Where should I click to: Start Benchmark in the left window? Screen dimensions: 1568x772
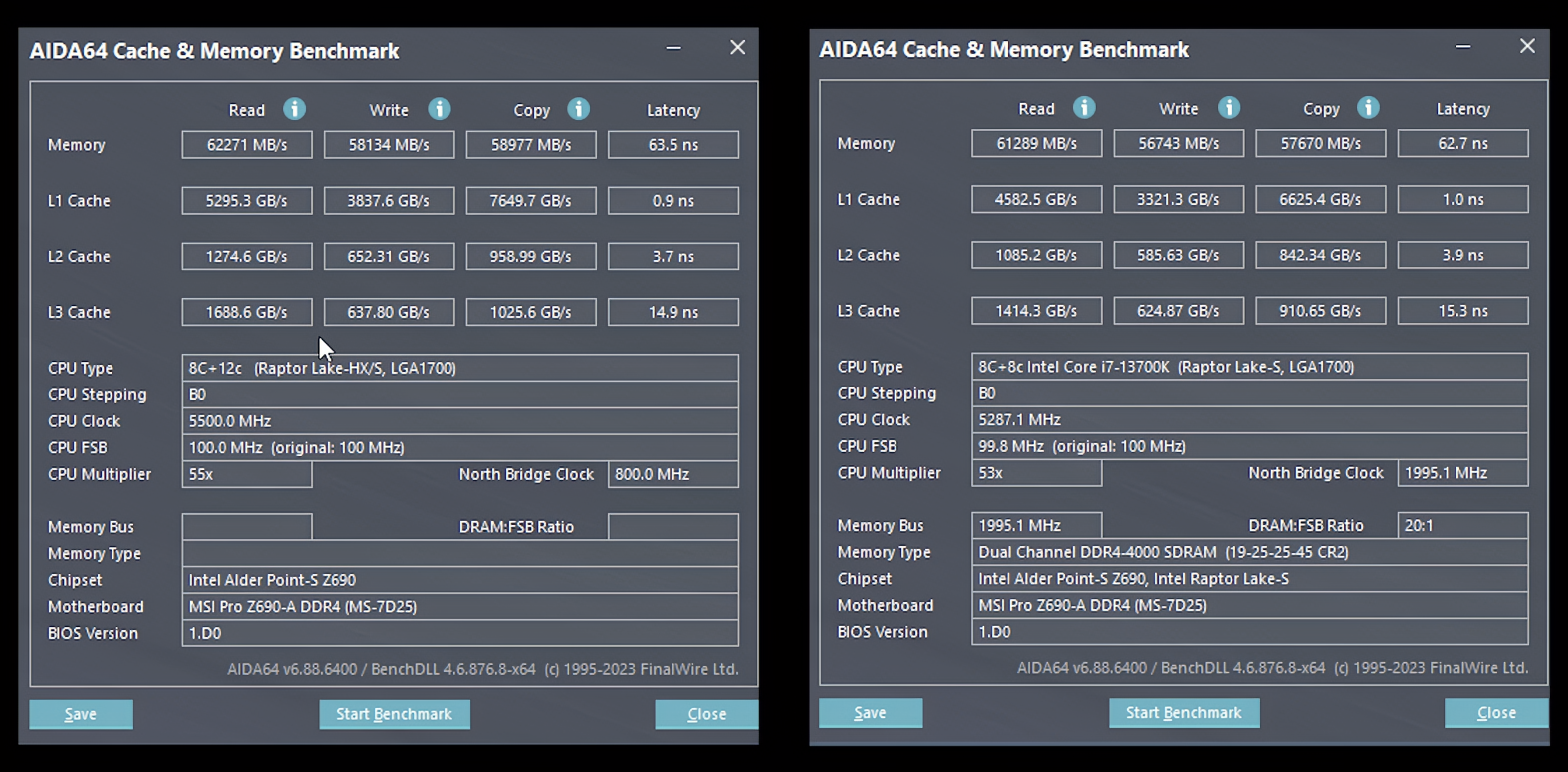pyautogui.click(x=394, y=714)
